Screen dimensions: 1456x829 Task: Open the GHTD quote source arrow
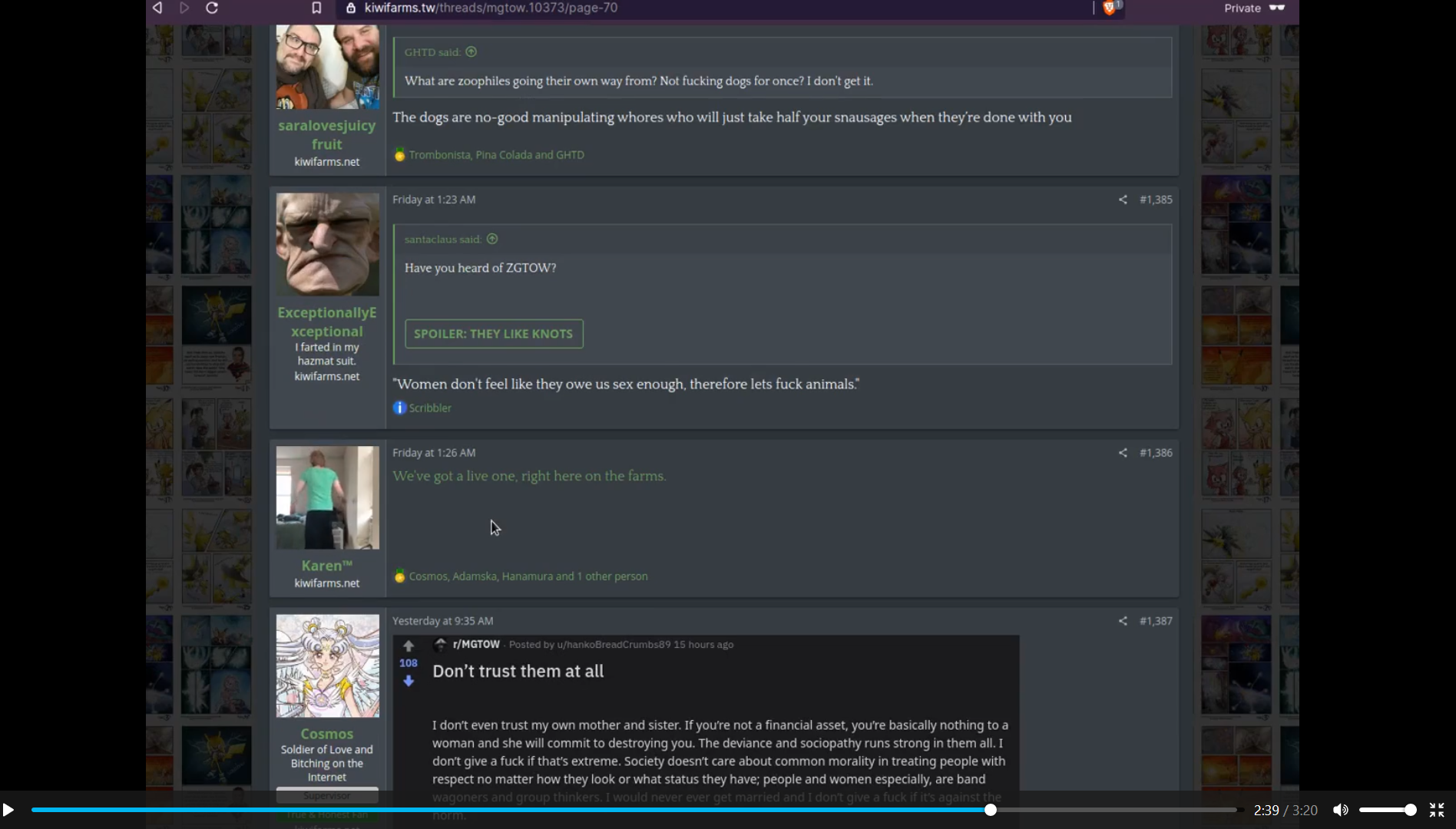click(472, 52)
